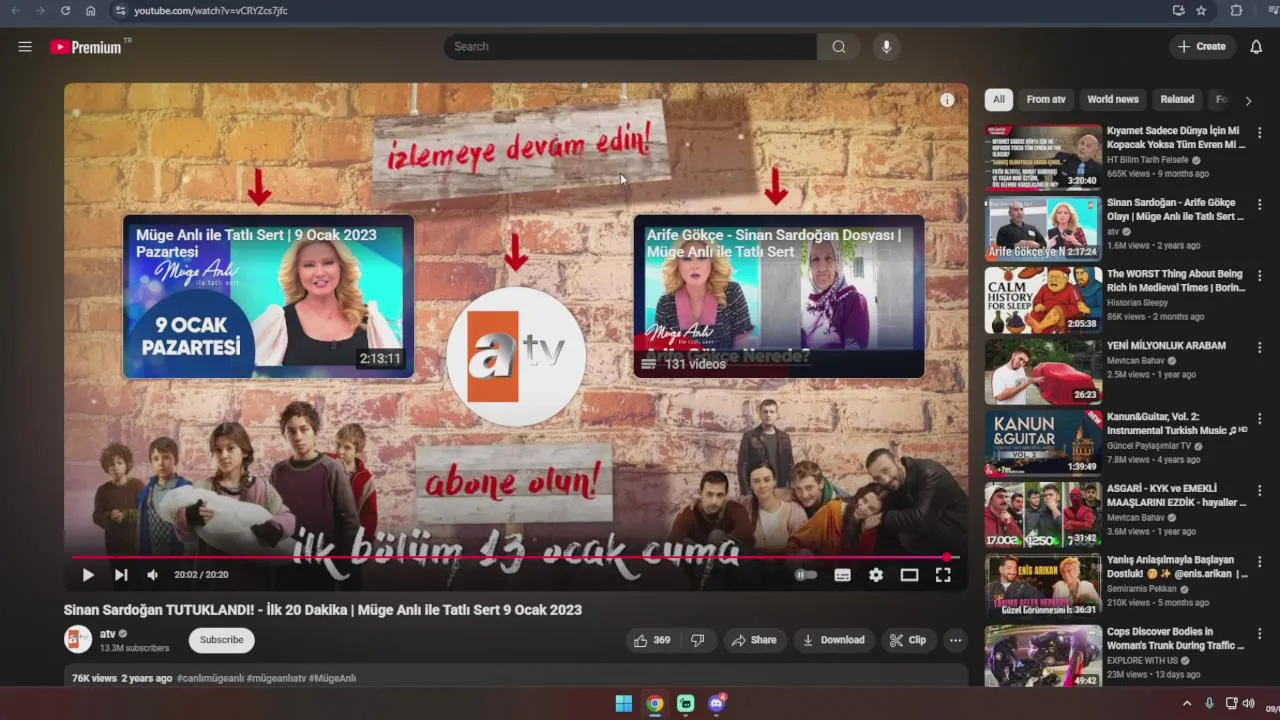Bookmark this page with star
Viewport: 1280px width, 720px height.
(1201, 10)
